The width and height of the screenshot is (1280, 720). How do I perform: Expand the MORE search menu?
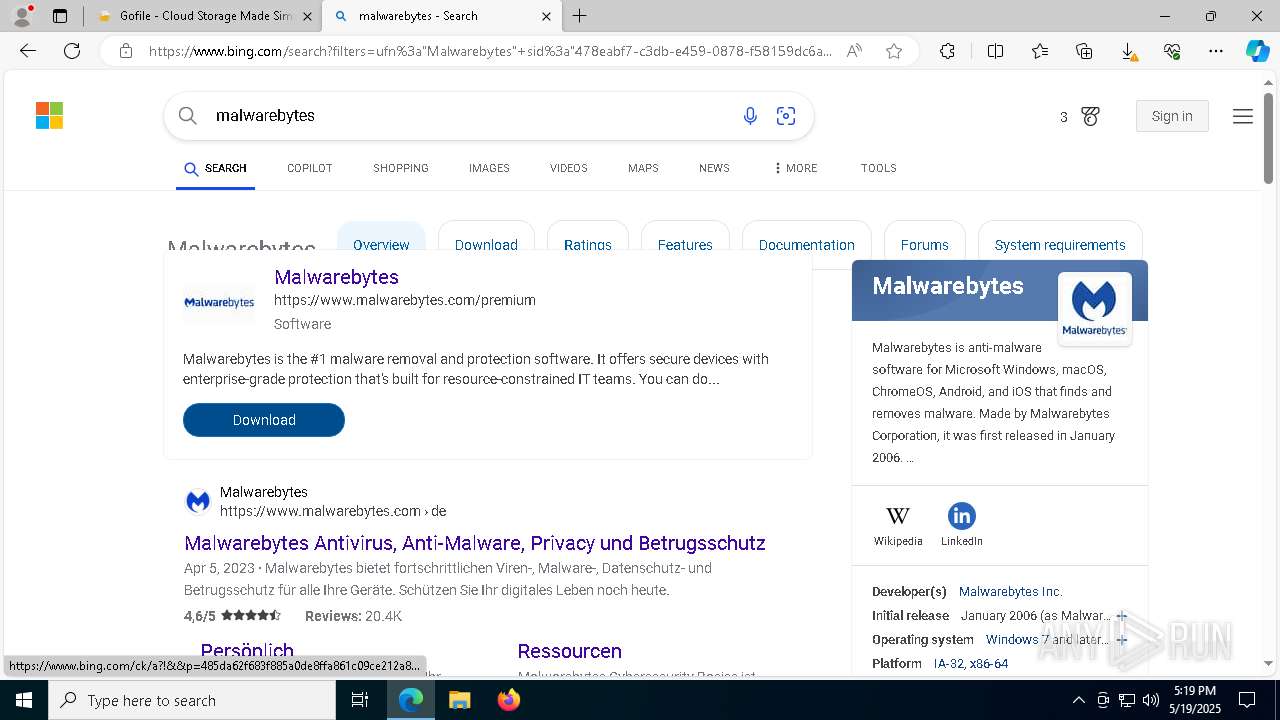[x=795, y=168]
